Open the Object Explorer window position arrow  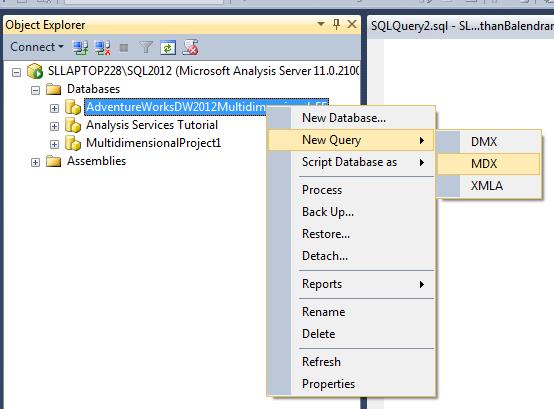pyautogui.click(x=321, y=24)
